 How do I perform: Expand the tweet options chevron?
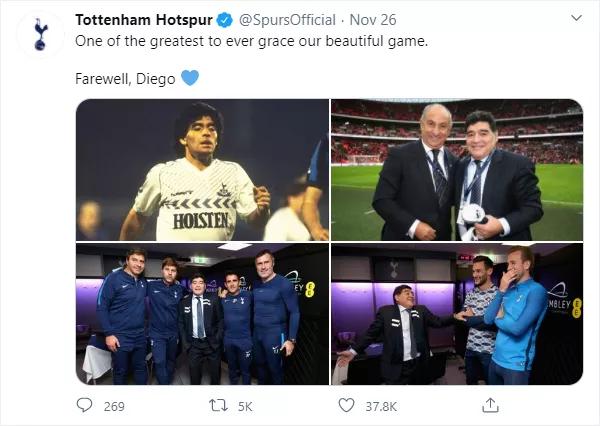coord(576,19)
